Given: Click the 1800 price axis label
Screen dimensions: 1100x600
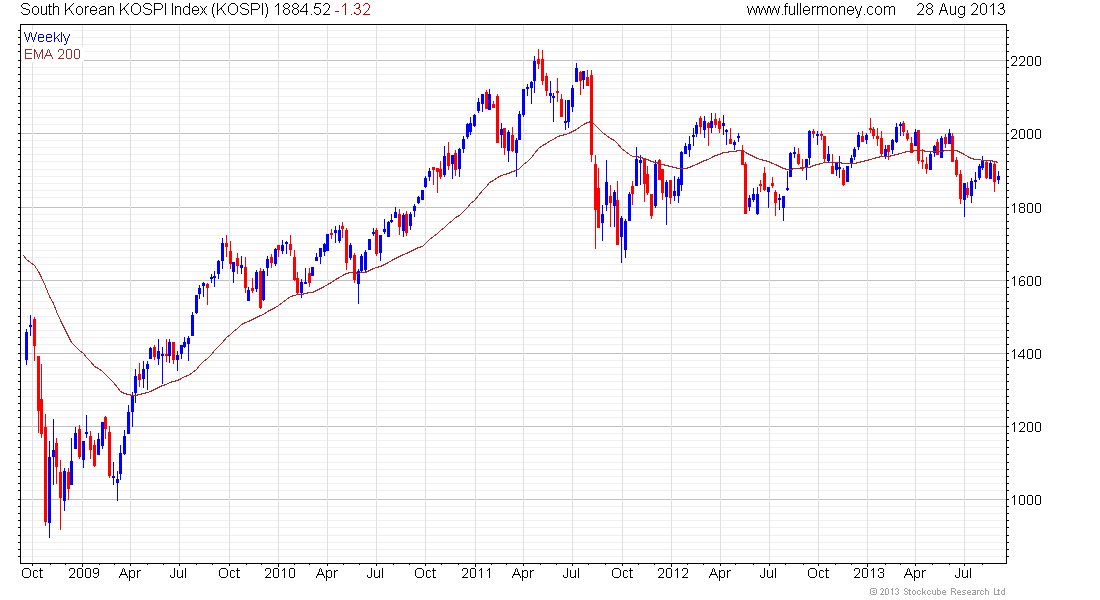Looking at the screenshot, I should point(1026,208).
